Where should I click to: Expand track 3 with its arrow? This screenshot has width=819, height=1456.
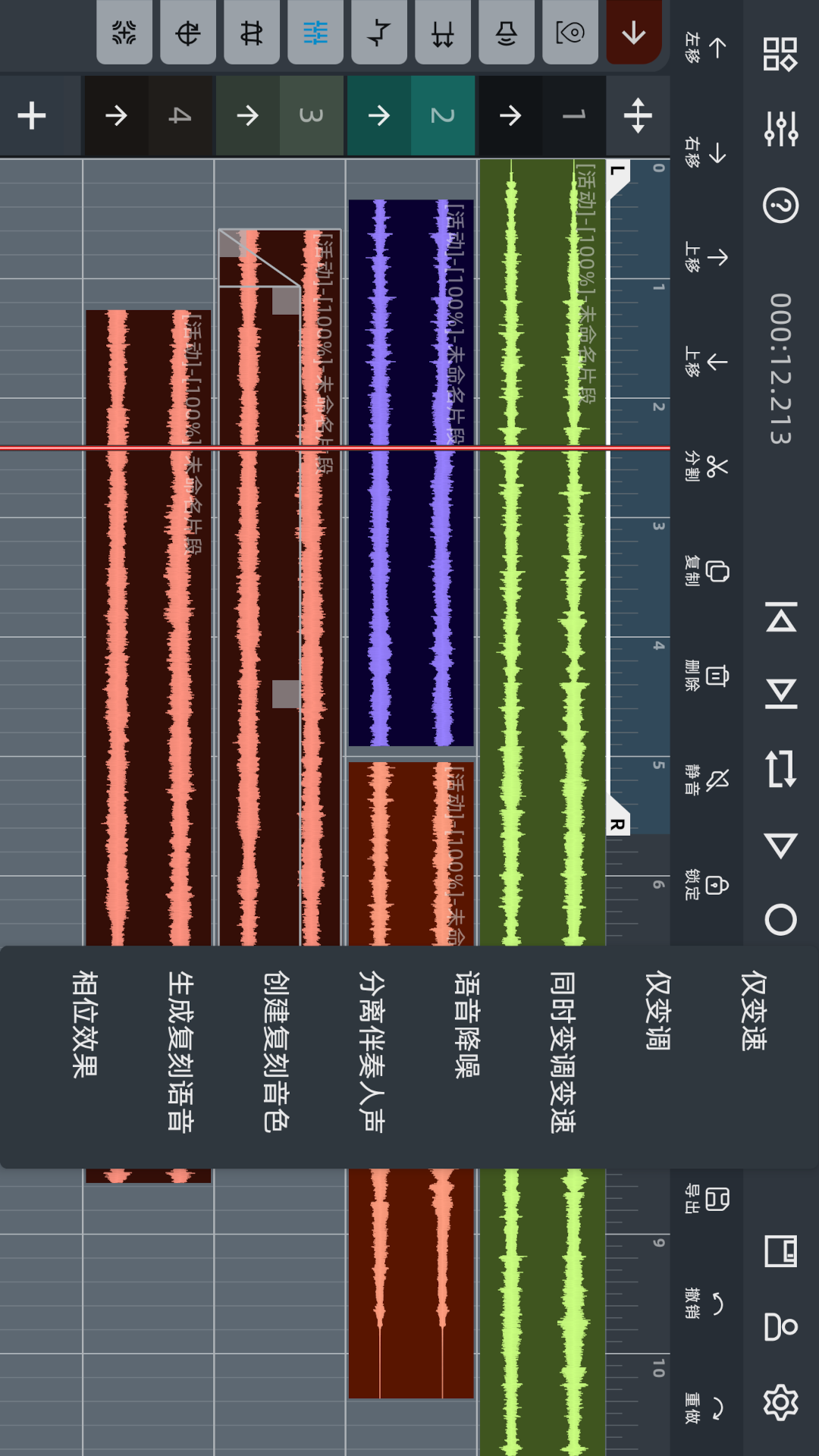point(248,115)
